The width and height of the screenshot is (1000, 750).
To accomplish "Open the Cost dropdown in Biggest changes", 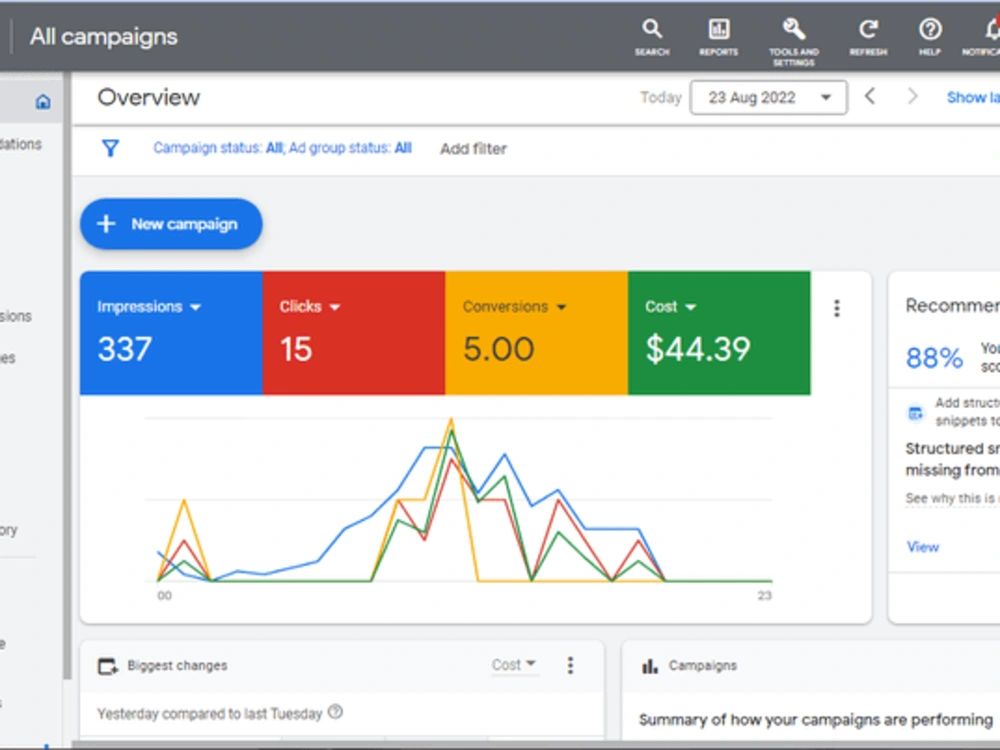I will point(513,665).
